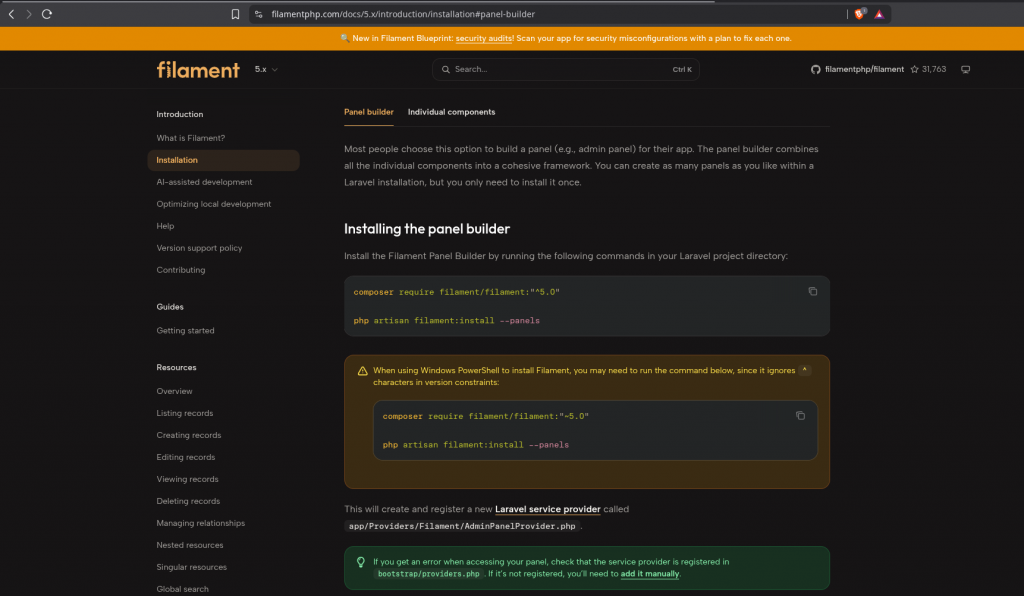The image size is (1024, 596).
Task: Reload the page with refresh icon
Action: 47,14
